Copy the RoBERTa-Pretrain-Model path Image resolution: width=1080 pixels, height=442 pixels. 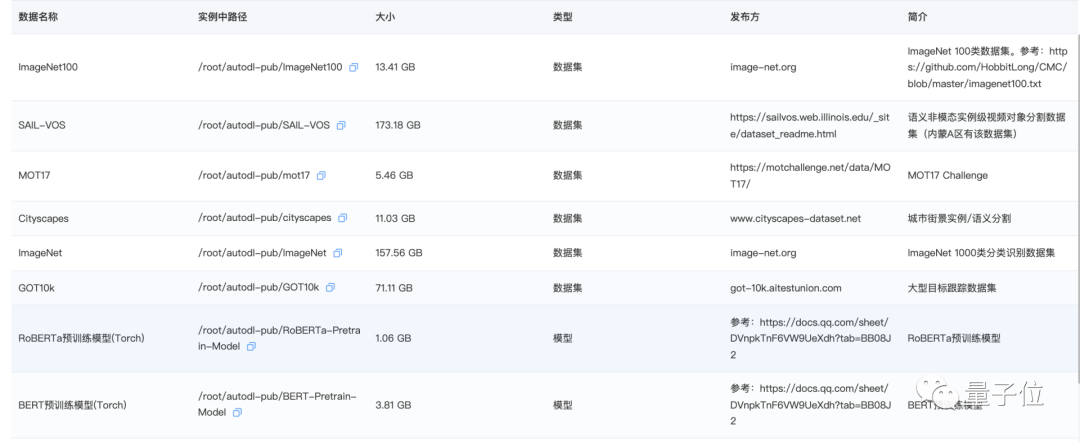[x=251, y=346]
